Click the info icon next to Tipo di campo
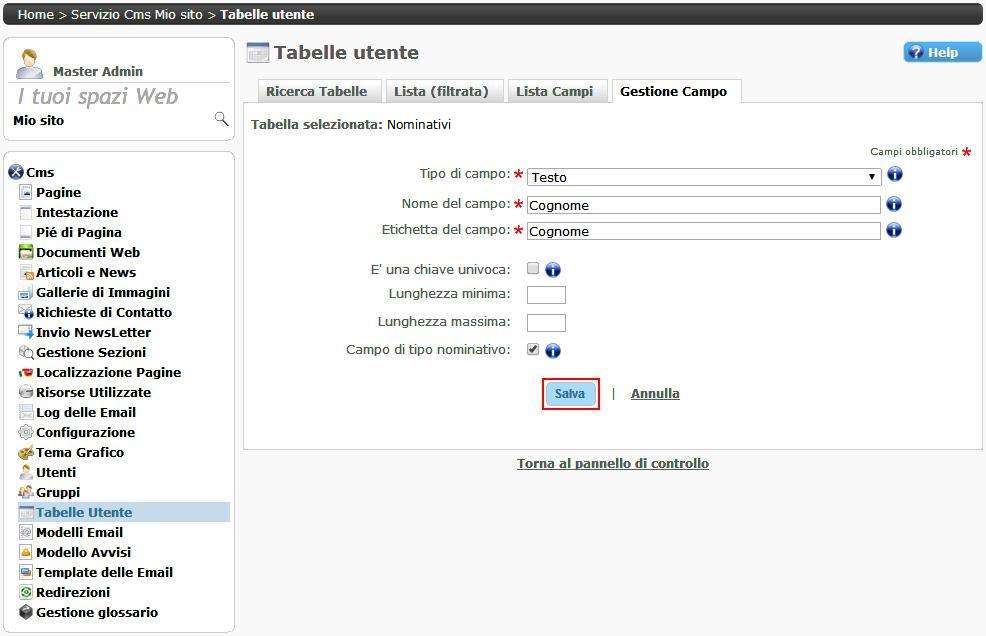The width and height of the screenshot is (986, 636). [x=894, y=174]
